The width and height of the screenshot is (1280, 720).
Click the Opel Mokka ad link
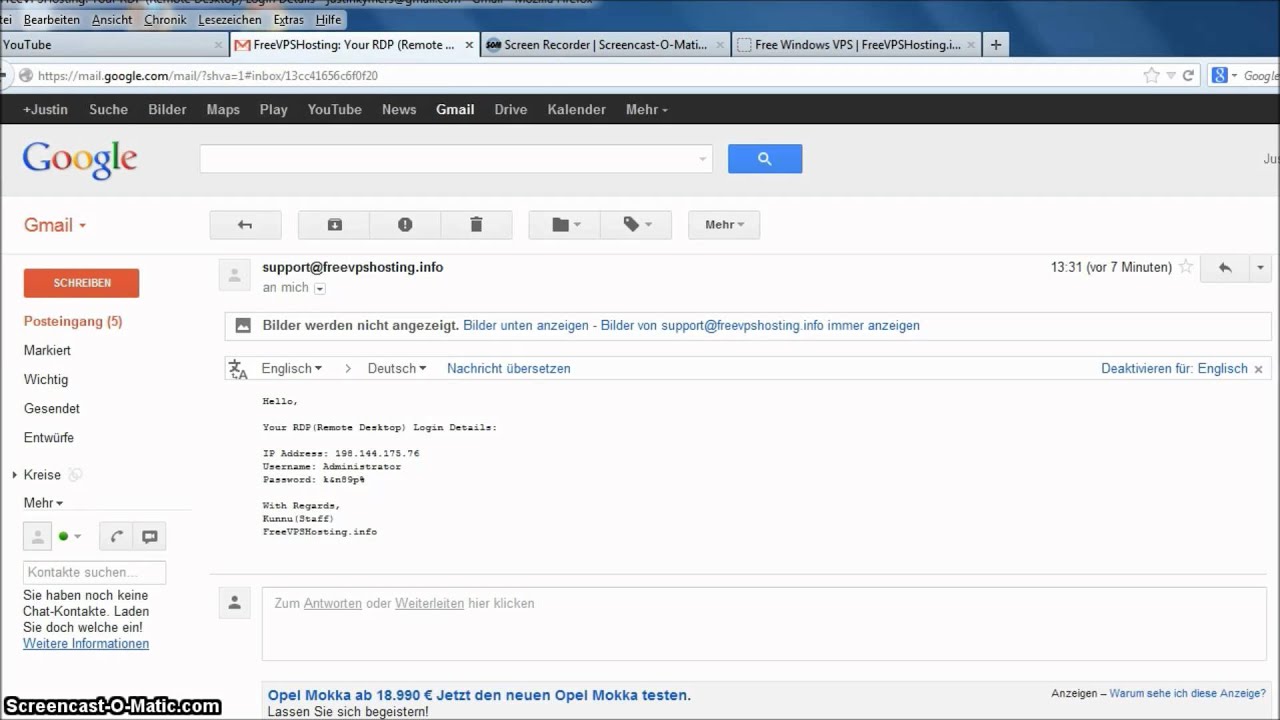tap(479, 695)
